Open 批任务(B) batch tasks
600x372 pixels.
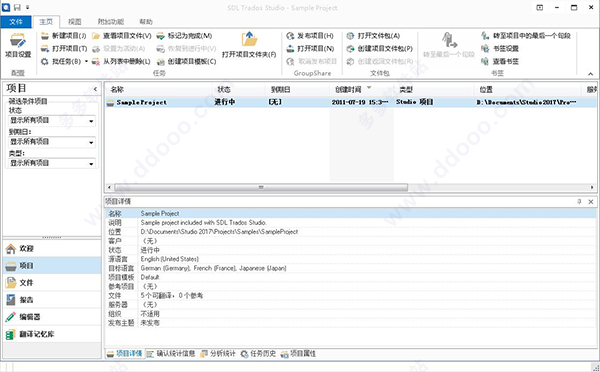pyautogui.click(x=61, y=61)
